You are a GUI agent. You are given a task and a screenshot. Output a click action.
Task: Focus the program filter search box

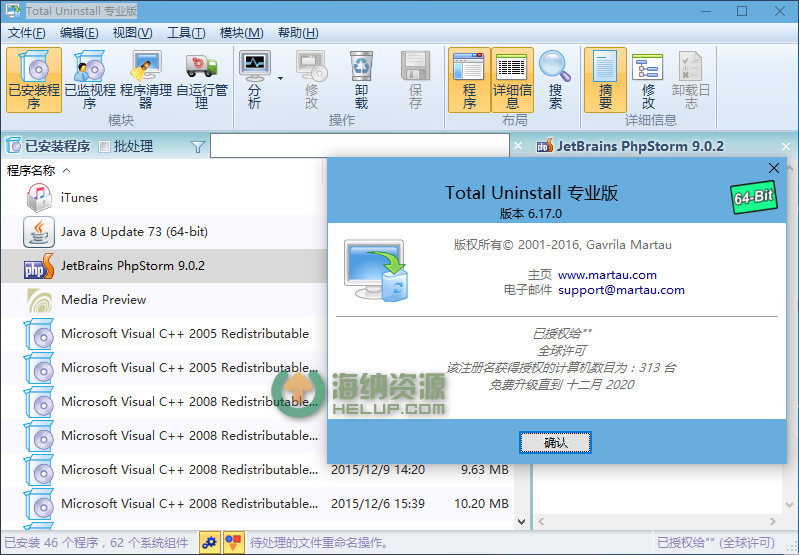pyautogui.click(x=360, y=146)
